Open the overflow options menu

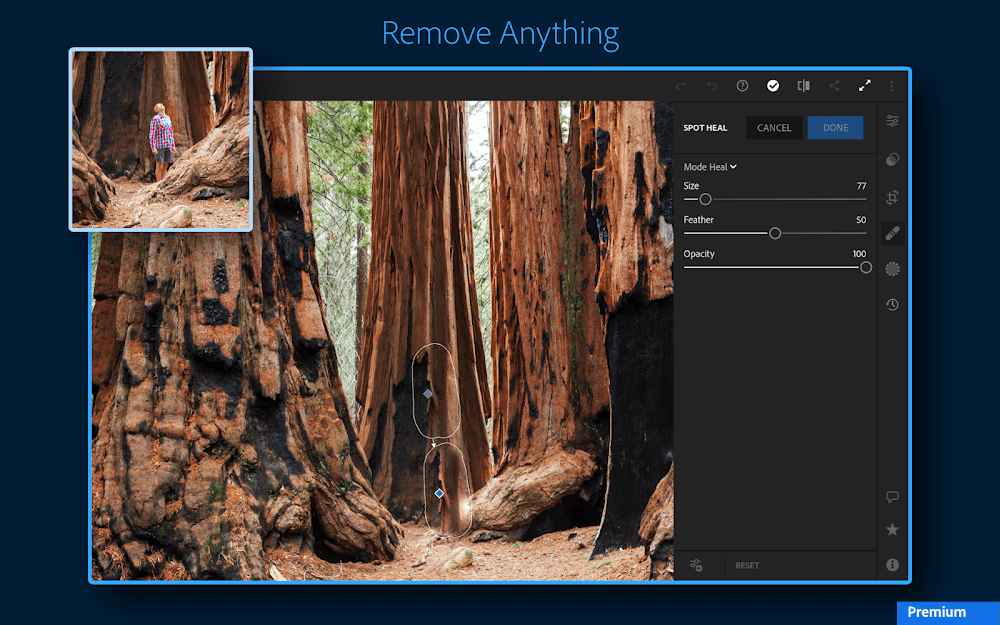(892, 86)
